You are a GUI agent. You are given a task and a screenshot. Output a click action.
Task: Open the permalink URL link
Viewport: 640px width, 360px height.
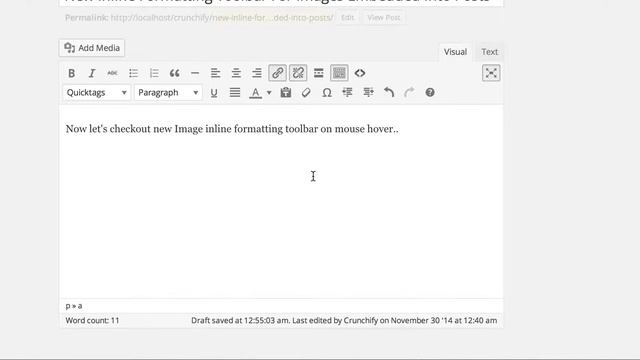click(222, 18)
